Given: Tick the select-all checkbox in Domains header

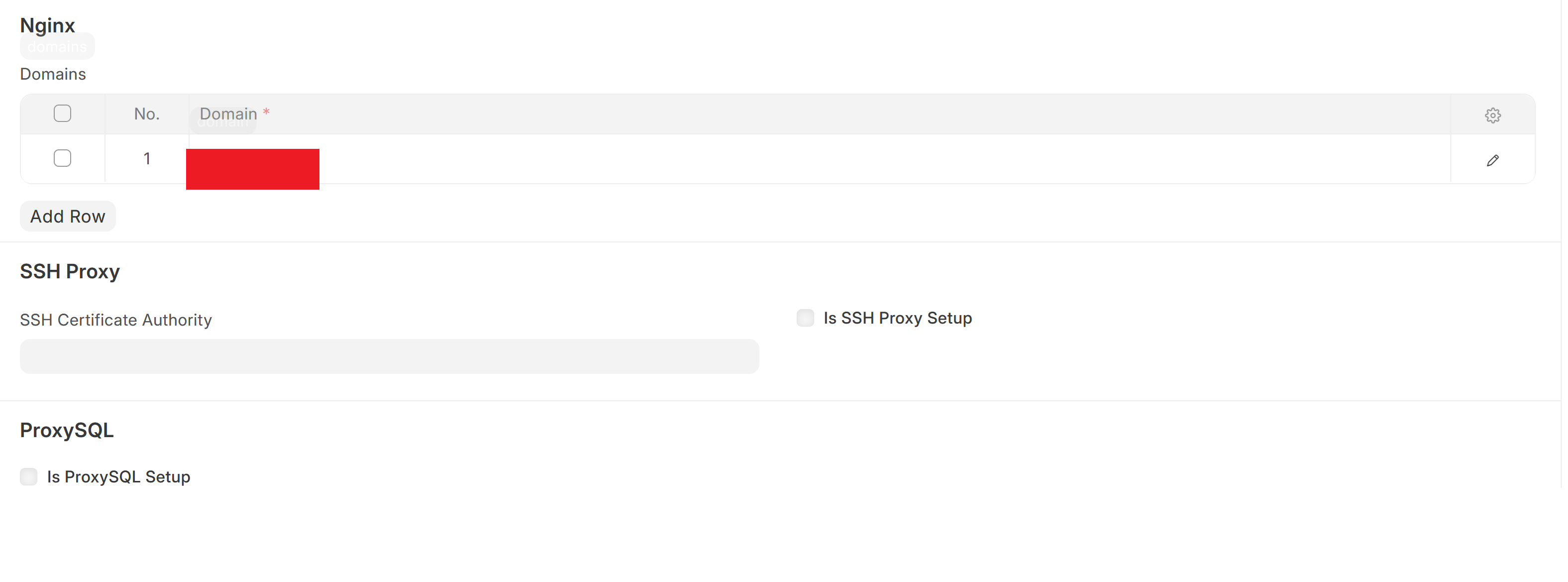Looking at the screenshot, I should (62, 113).
